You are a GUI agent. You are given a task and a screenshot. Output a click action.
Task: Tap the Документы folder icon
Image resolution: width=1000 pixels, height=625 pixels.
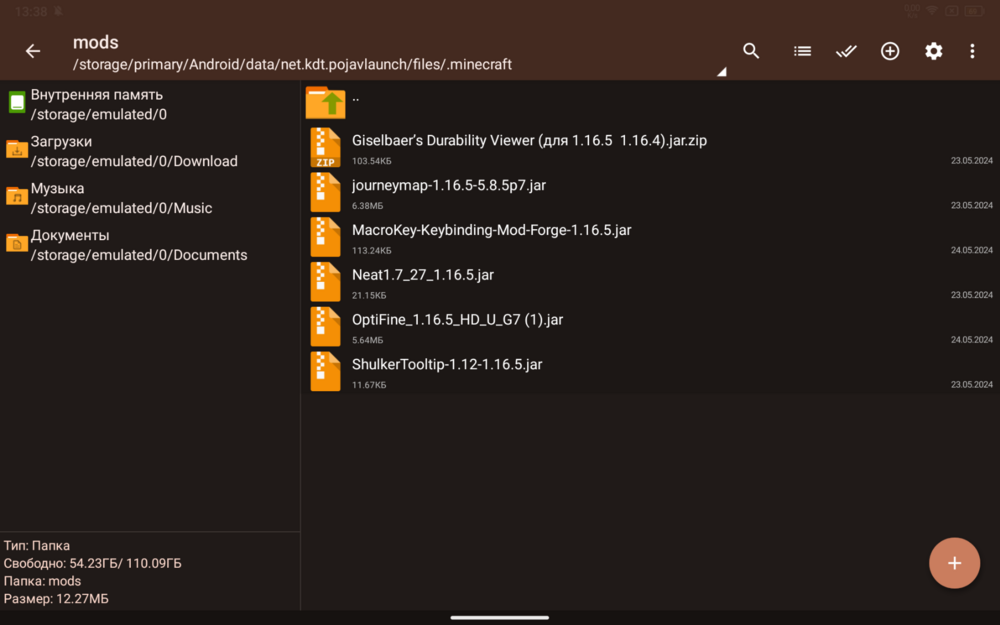[17, 242]
